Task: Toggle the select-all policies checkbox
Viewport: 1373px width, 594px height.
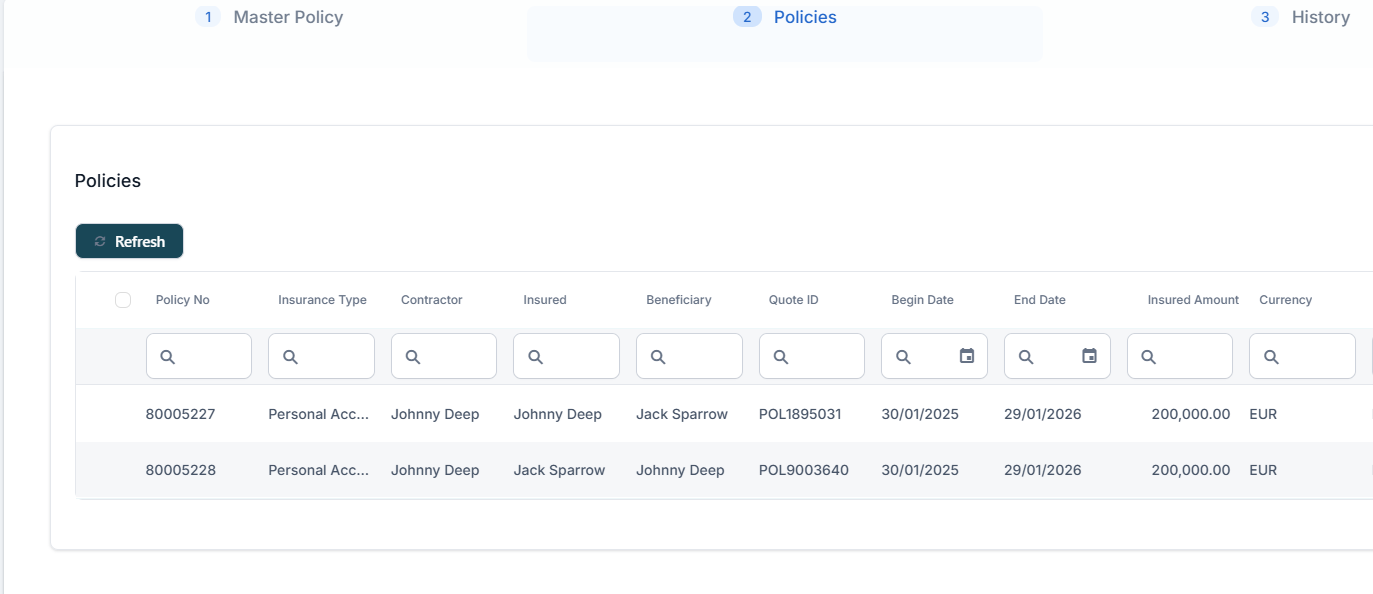Action: pos(123,300)
